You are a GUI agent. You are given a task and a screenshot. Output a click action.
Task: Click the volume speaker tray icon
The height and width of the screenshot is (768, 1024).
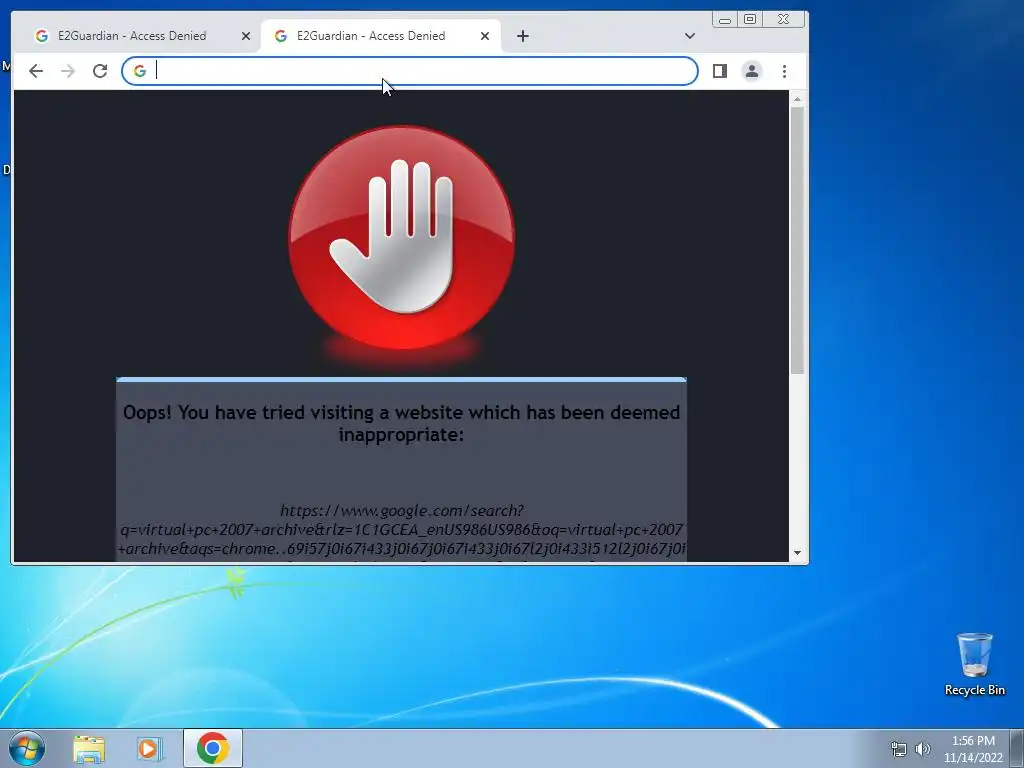click(922, 749)
